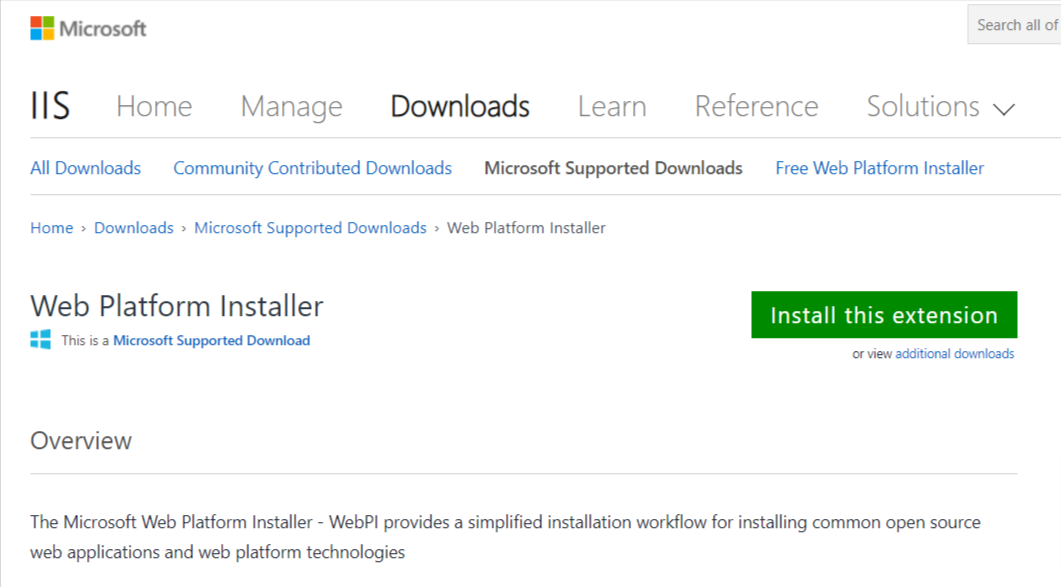
Task: Click the IIS site logo
Action: pyautogui.click(x=50, y=106)
